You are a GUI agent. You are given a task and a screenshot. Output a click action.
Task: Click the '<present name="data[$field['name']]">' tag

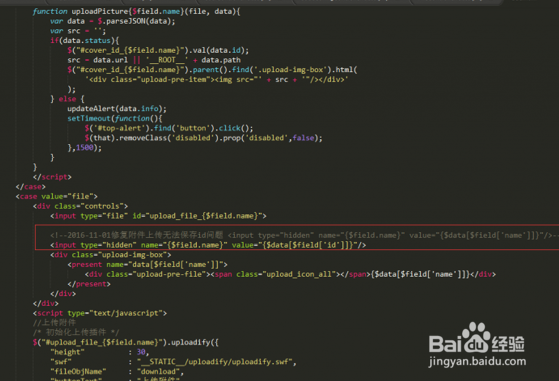tap(147, 264)
